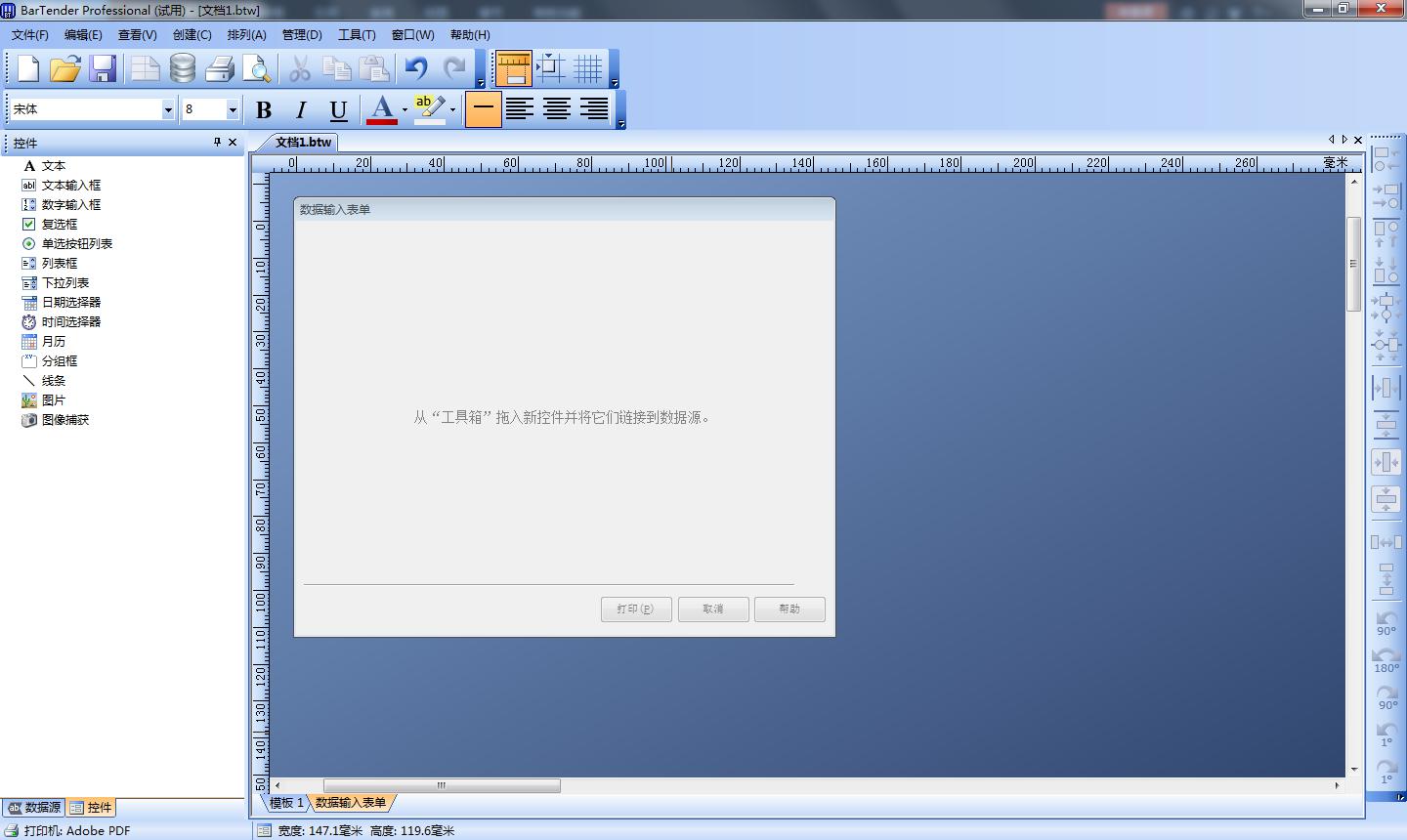The image size is (1407, 840).
Task: Align text center
Action: tap(557, 109)
